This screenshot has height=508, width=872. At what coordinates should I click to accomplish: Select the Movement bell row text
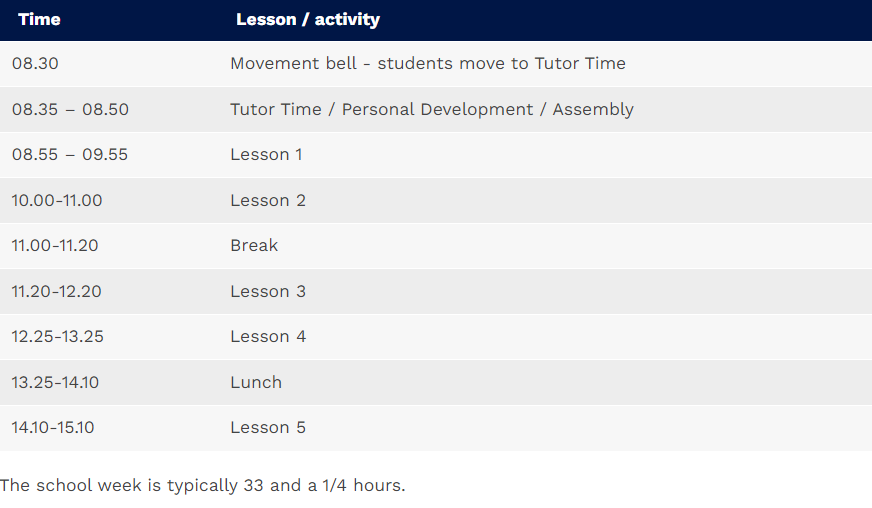[x=428, y=63]
